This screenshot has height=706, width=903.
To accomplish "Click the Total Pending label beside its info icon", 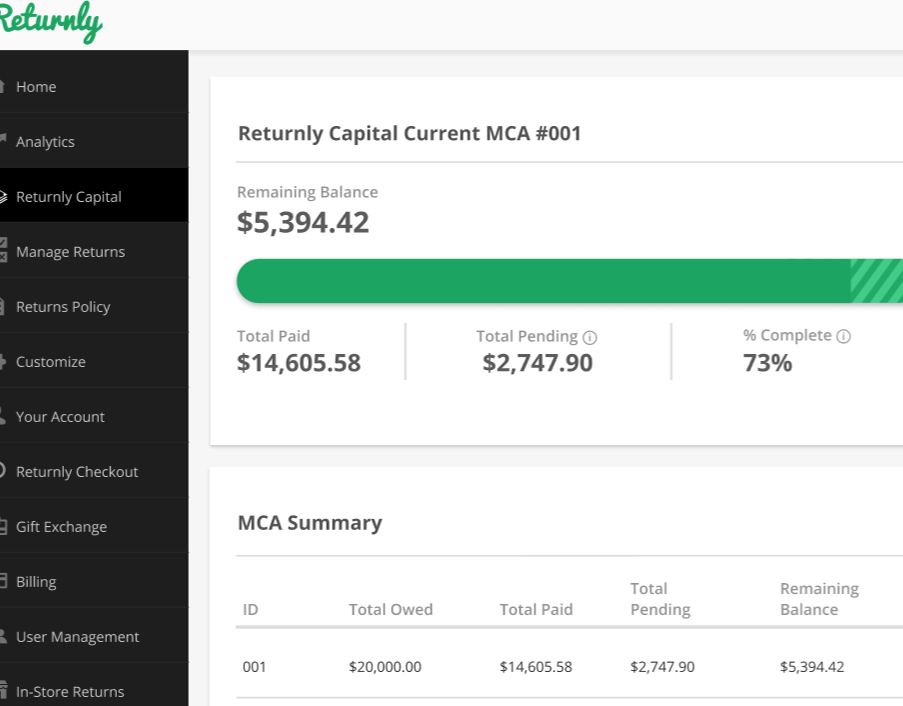I will tap(527, 336).
